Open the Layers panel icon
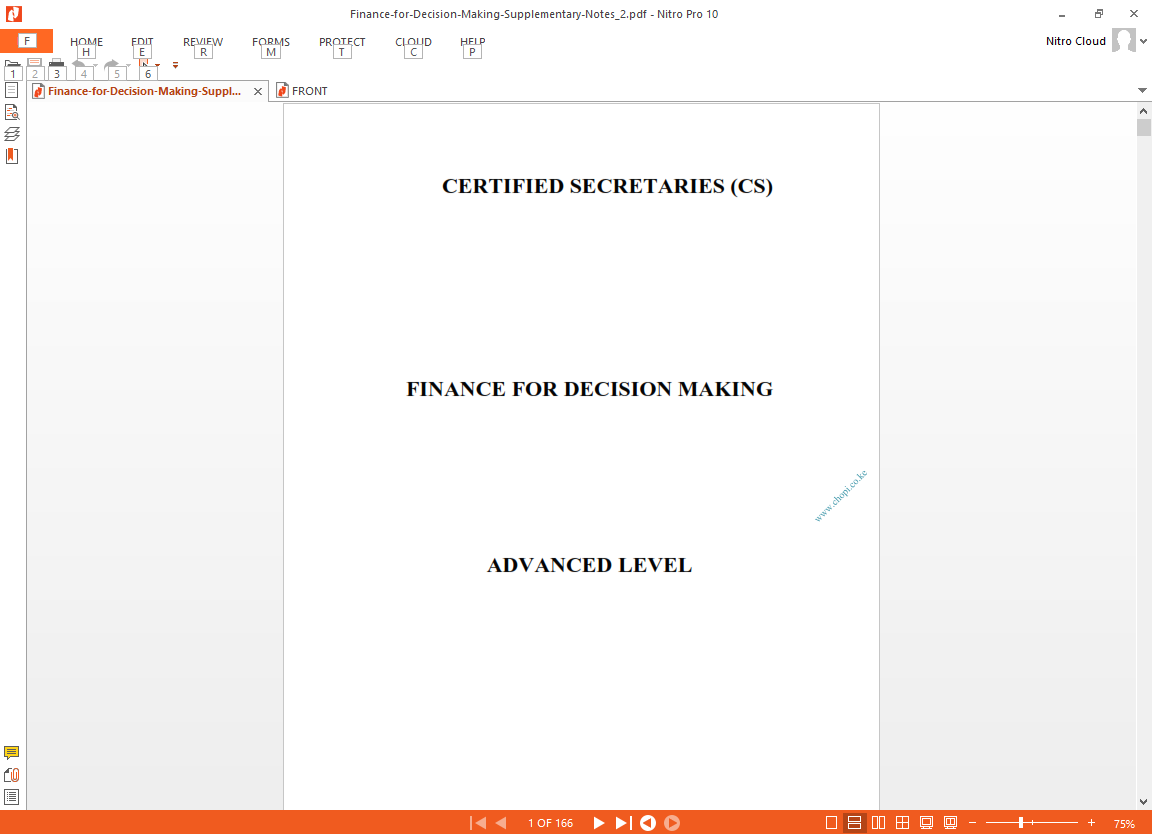The height and width of the screenshot is (834, 1152). click(12, 134)
